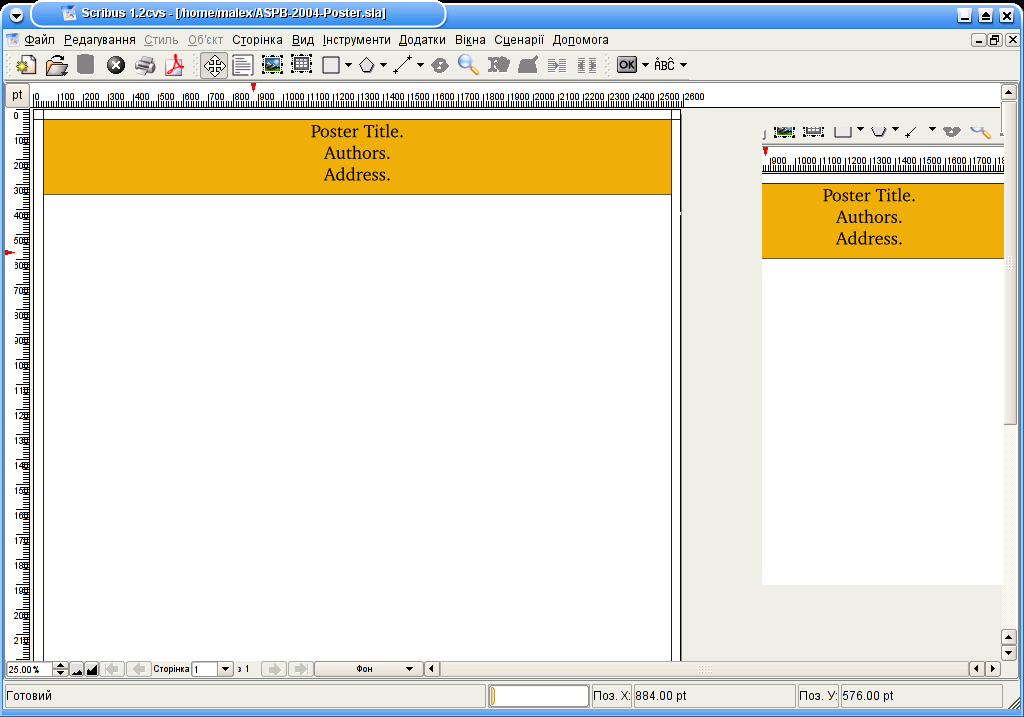Click the Print document icon
Viewport: 1024px width, 717px height.
(145, 65)
